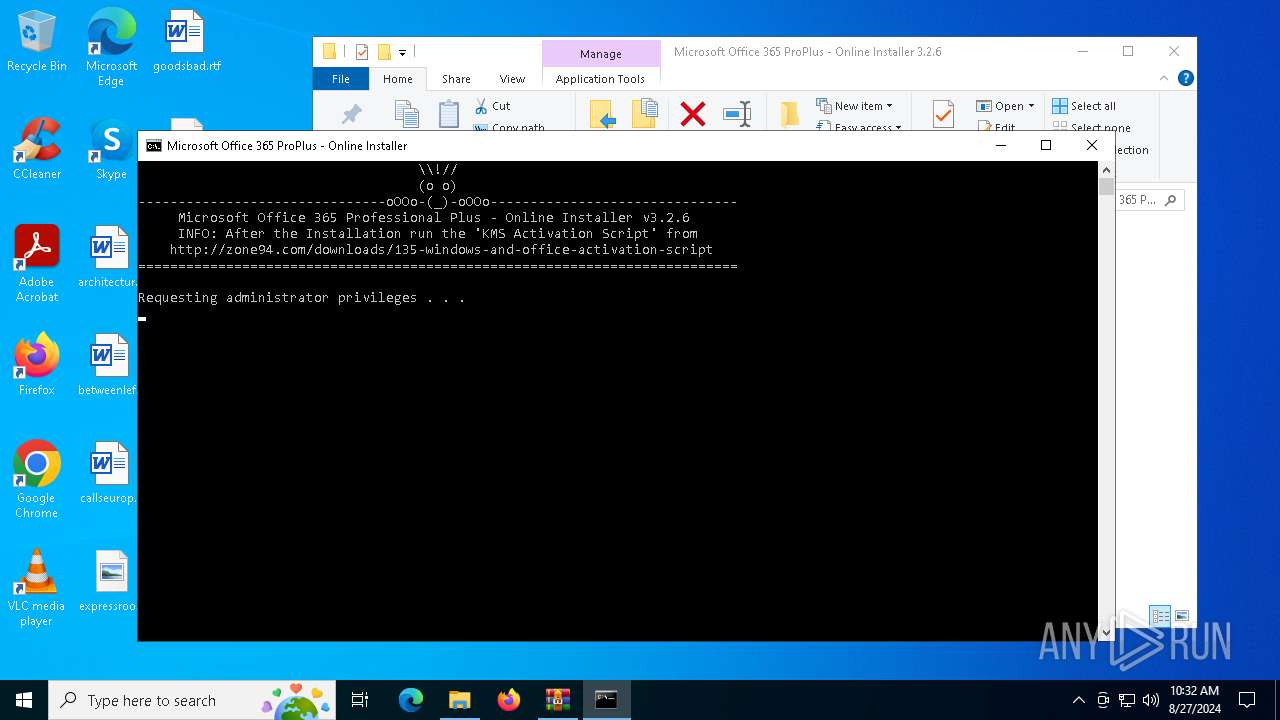Click the network icon in system tray
1280x720 pixels.
point(1127,700)
